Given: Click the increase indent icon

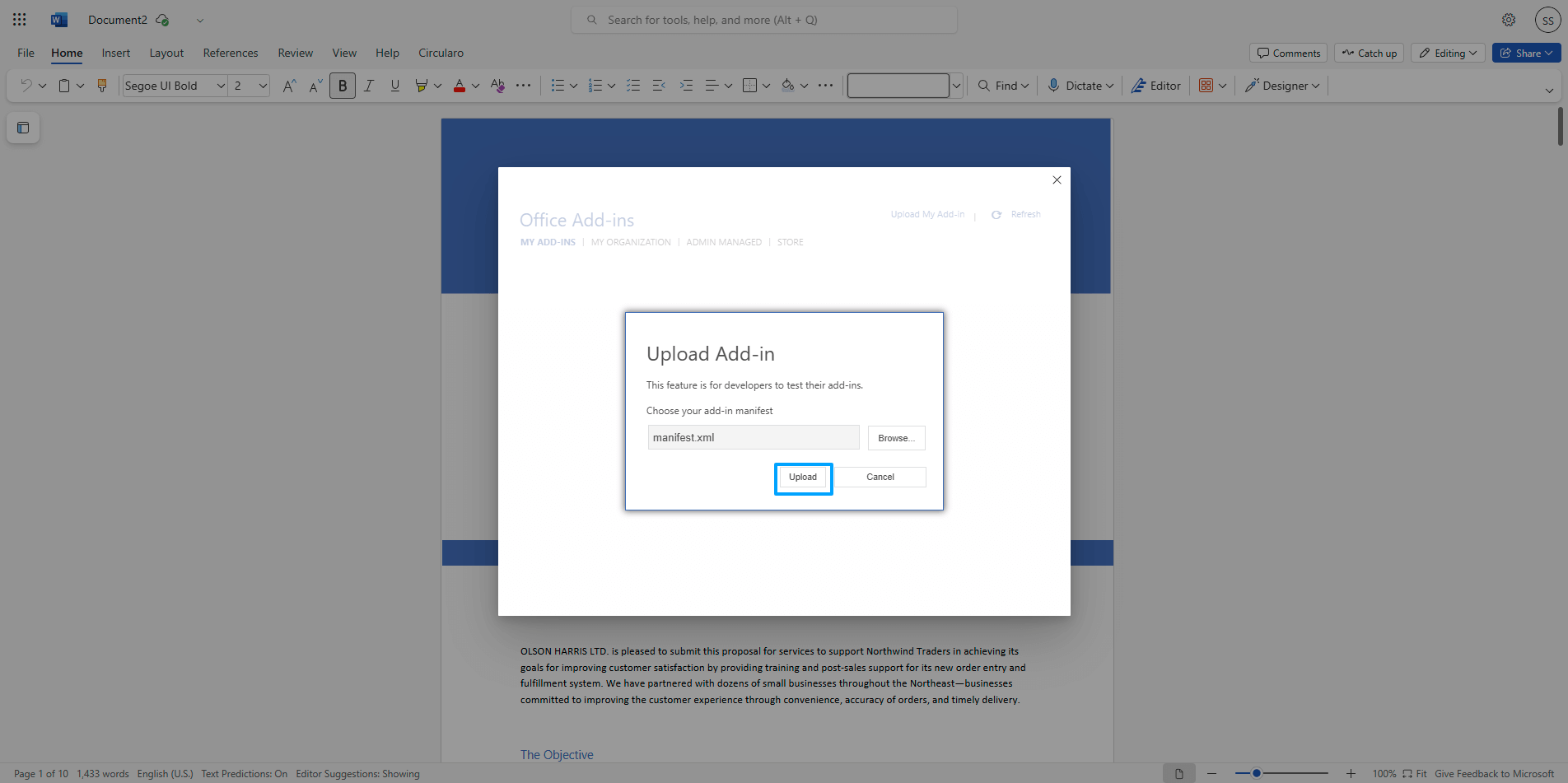Looking at the screenshot, I should coord(686,86).
